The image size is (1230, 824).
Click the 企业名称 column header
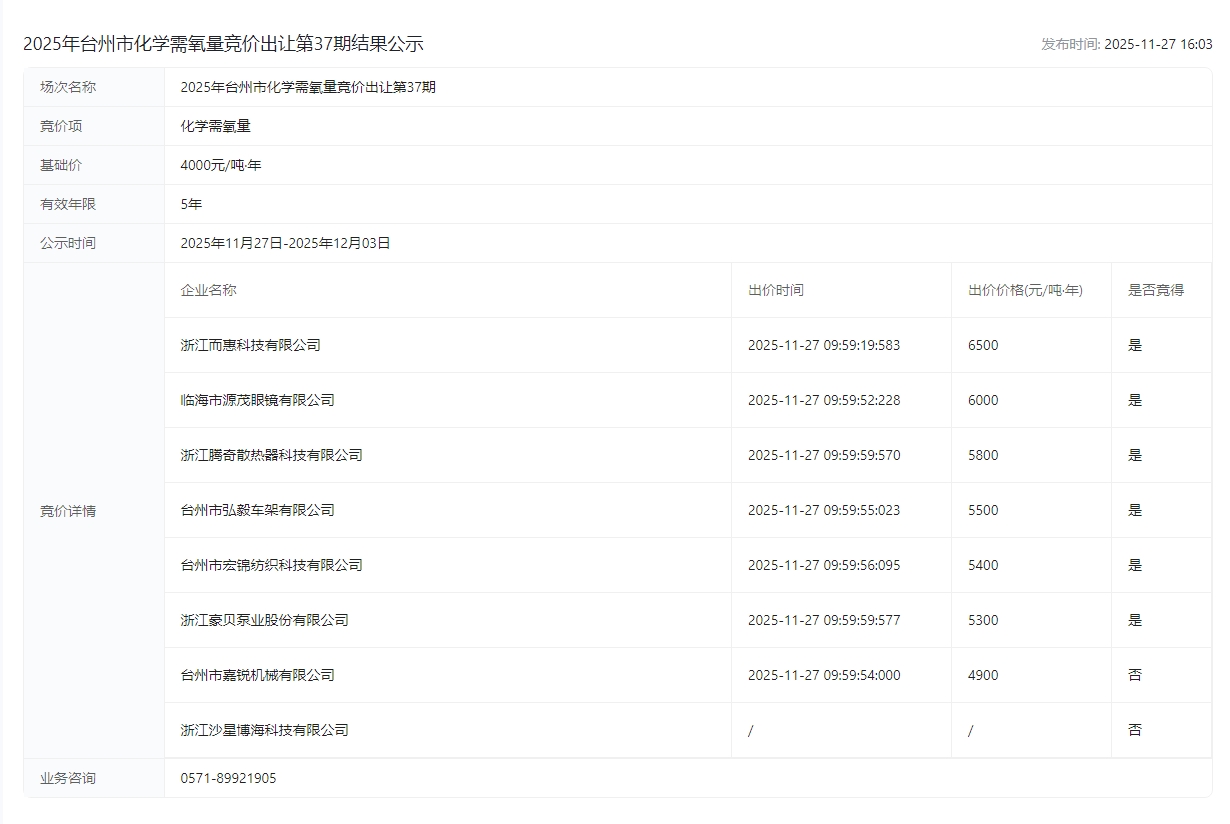click(x=208, y=290)
